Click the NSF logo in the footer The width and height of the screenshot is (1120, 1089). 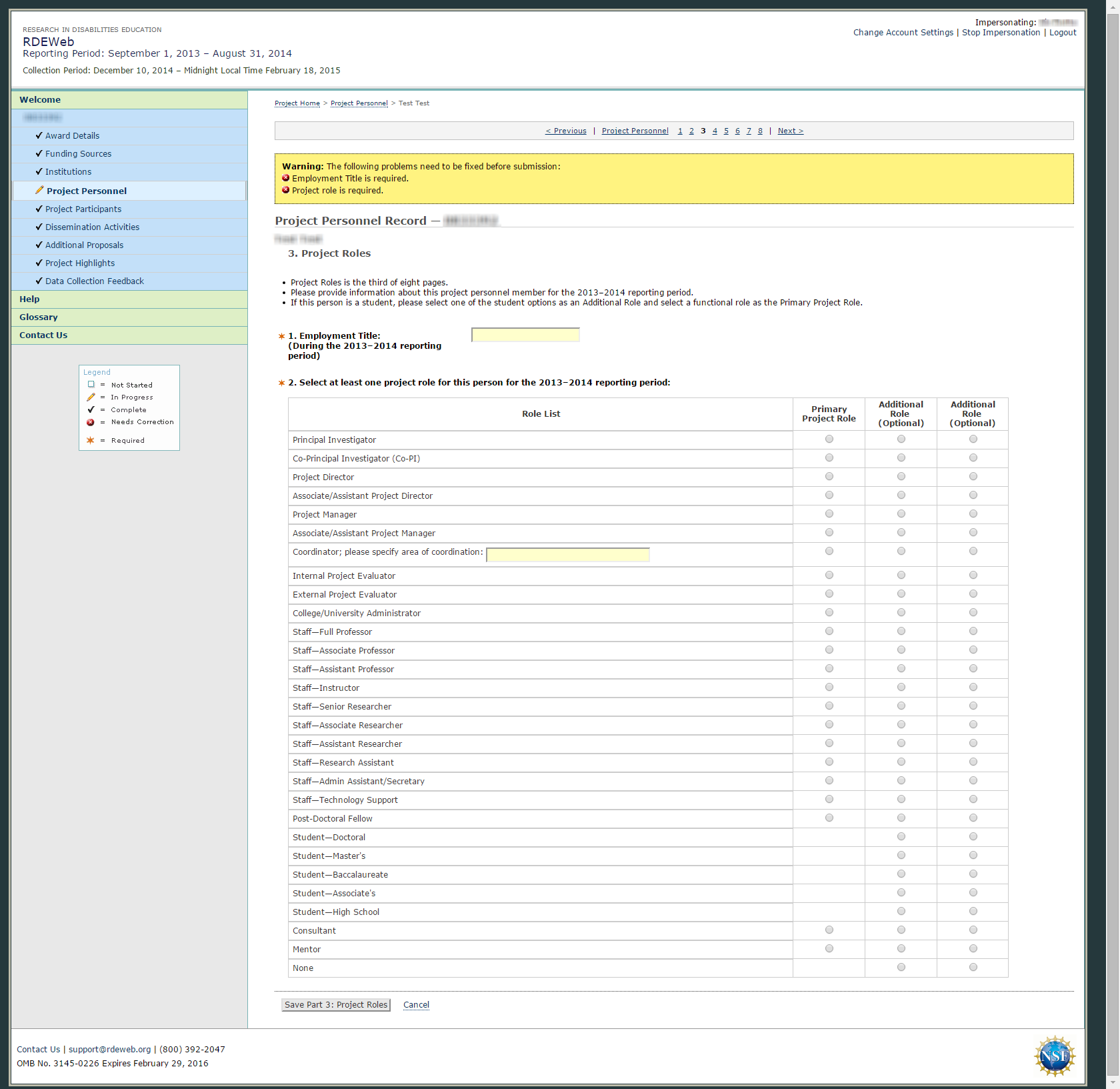click(1055, 1056)
